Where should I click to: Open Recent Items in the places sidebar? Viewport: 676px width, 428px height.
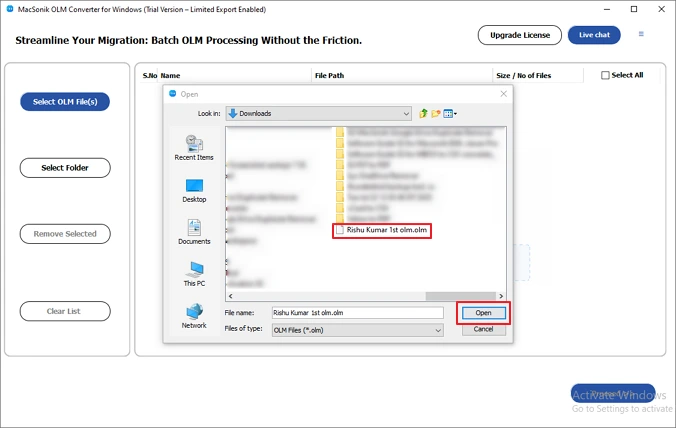194,147
